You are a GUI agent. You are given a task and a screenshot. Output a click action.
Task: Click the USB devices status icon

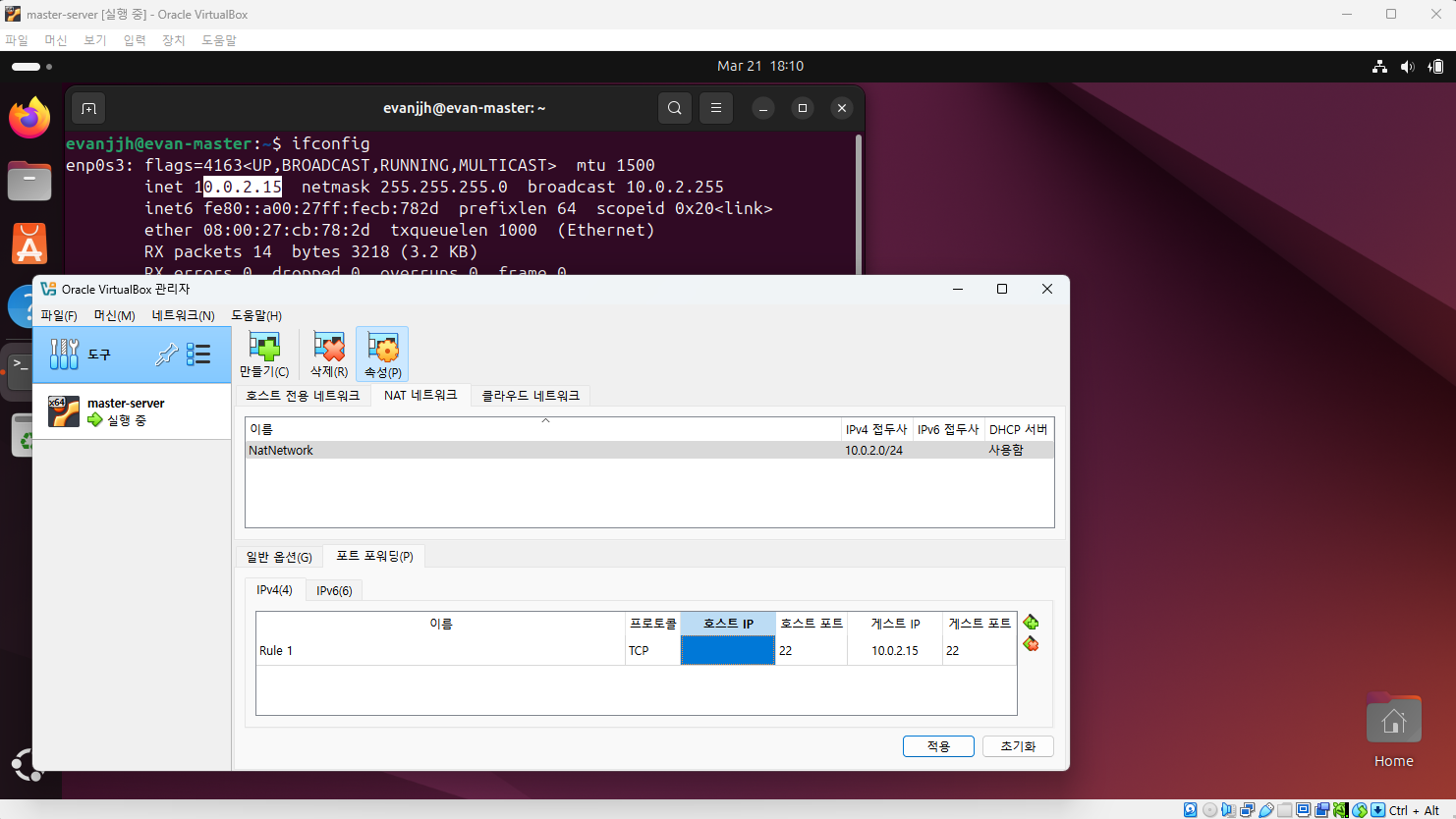coord(1266,810)
